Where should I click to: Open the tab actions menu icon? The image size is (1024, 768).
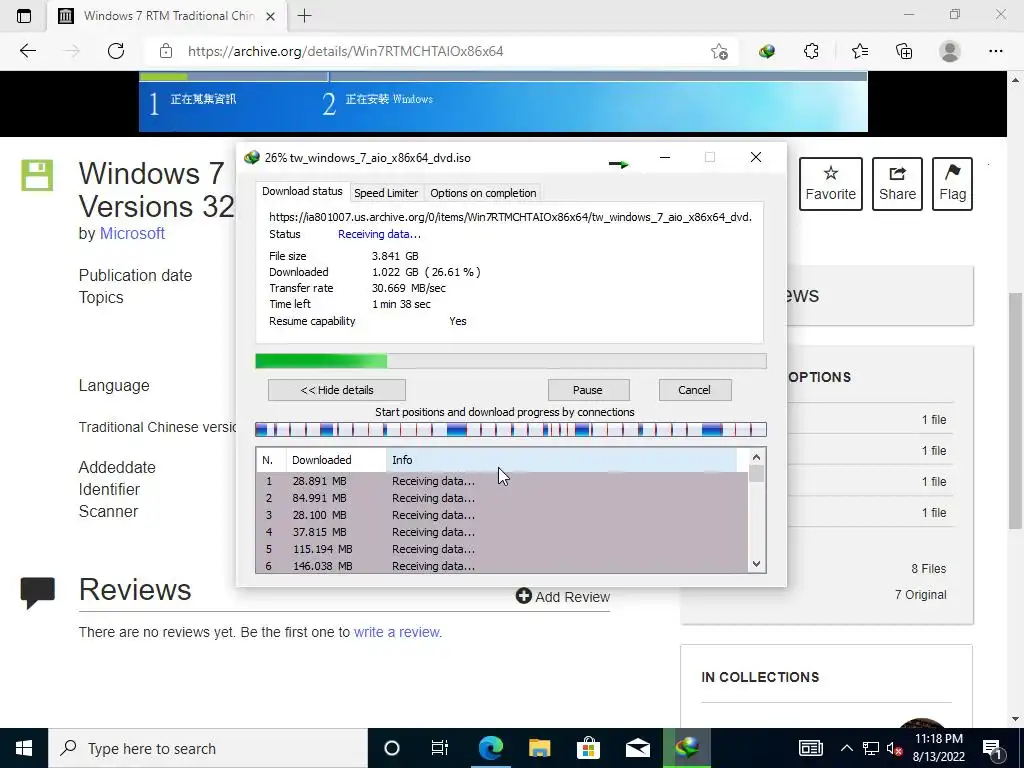(x=24, y=16)
